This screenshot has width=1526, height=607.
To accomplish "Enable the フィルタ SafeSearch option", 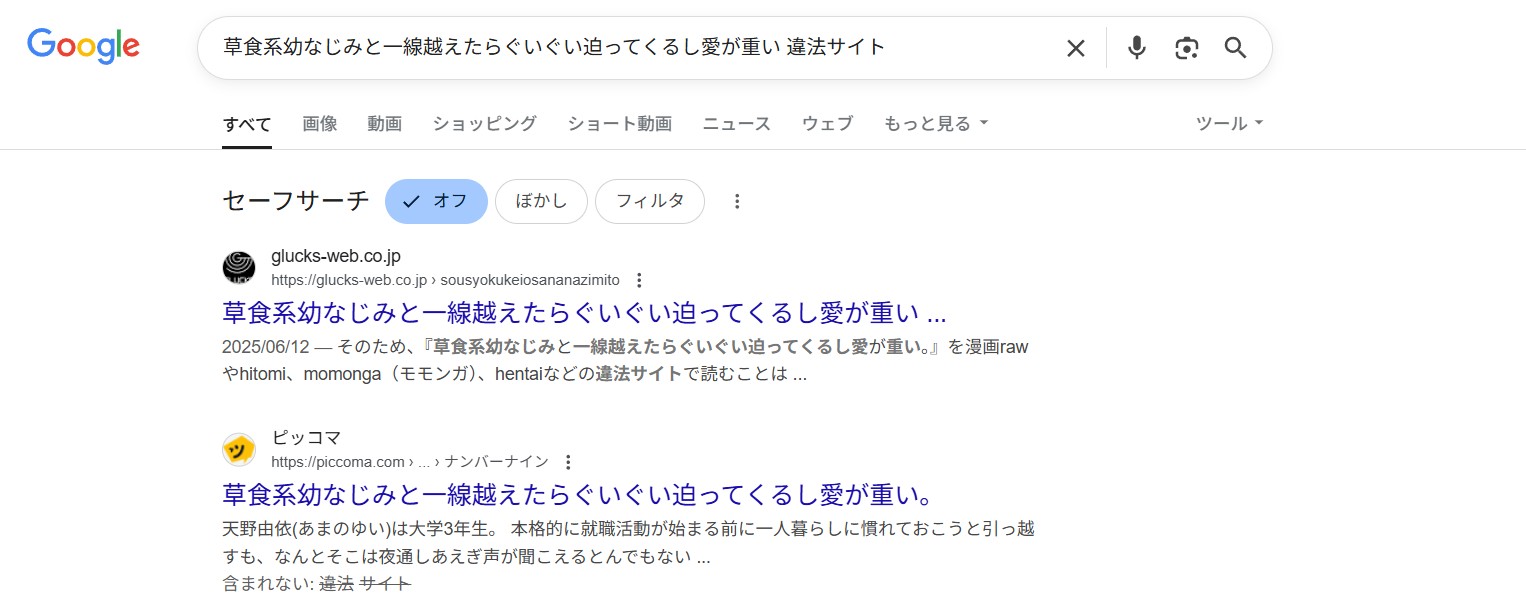I will 650,201.
